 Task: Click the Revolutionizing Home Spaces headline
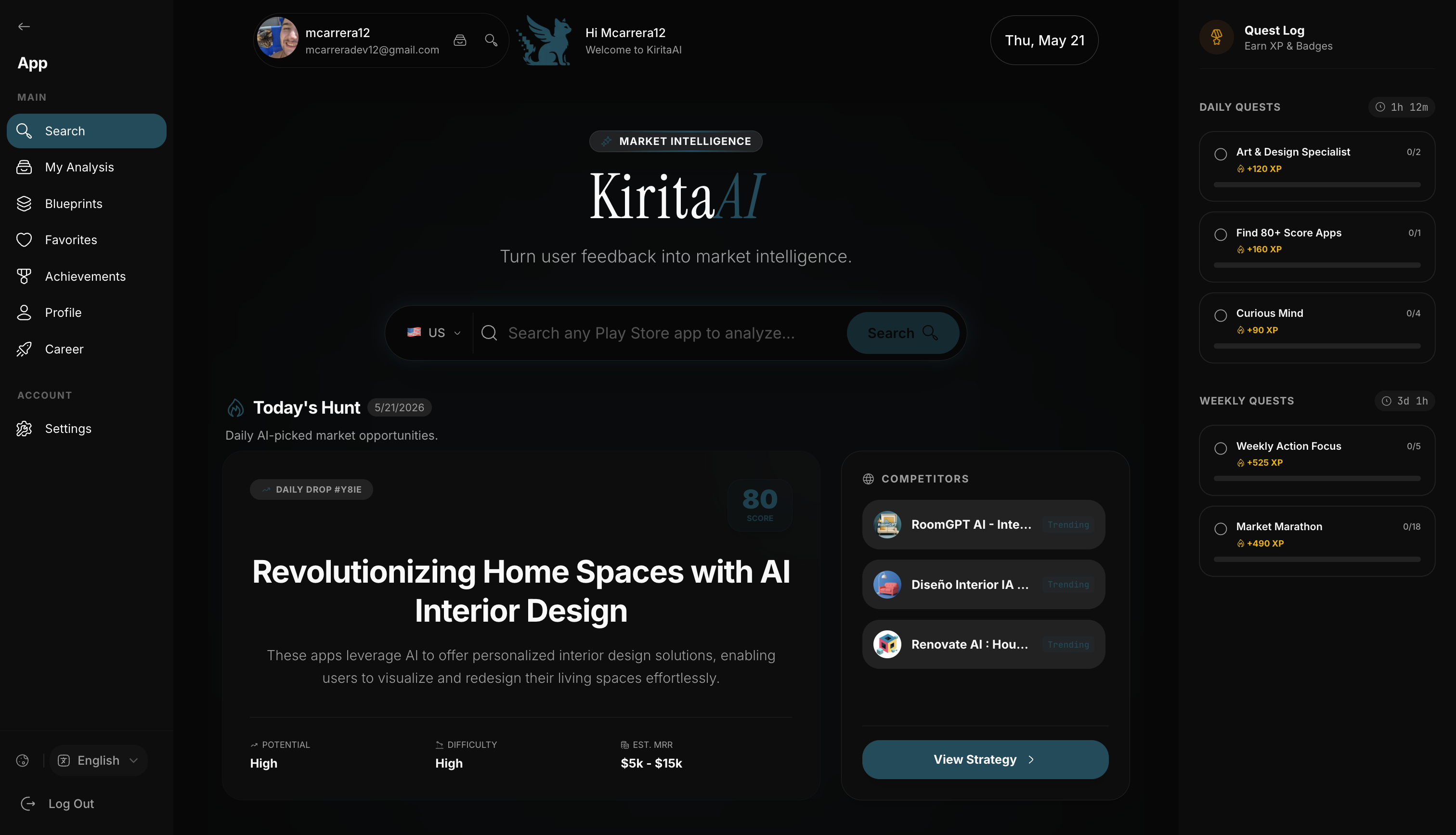click(x=521, y=591)
